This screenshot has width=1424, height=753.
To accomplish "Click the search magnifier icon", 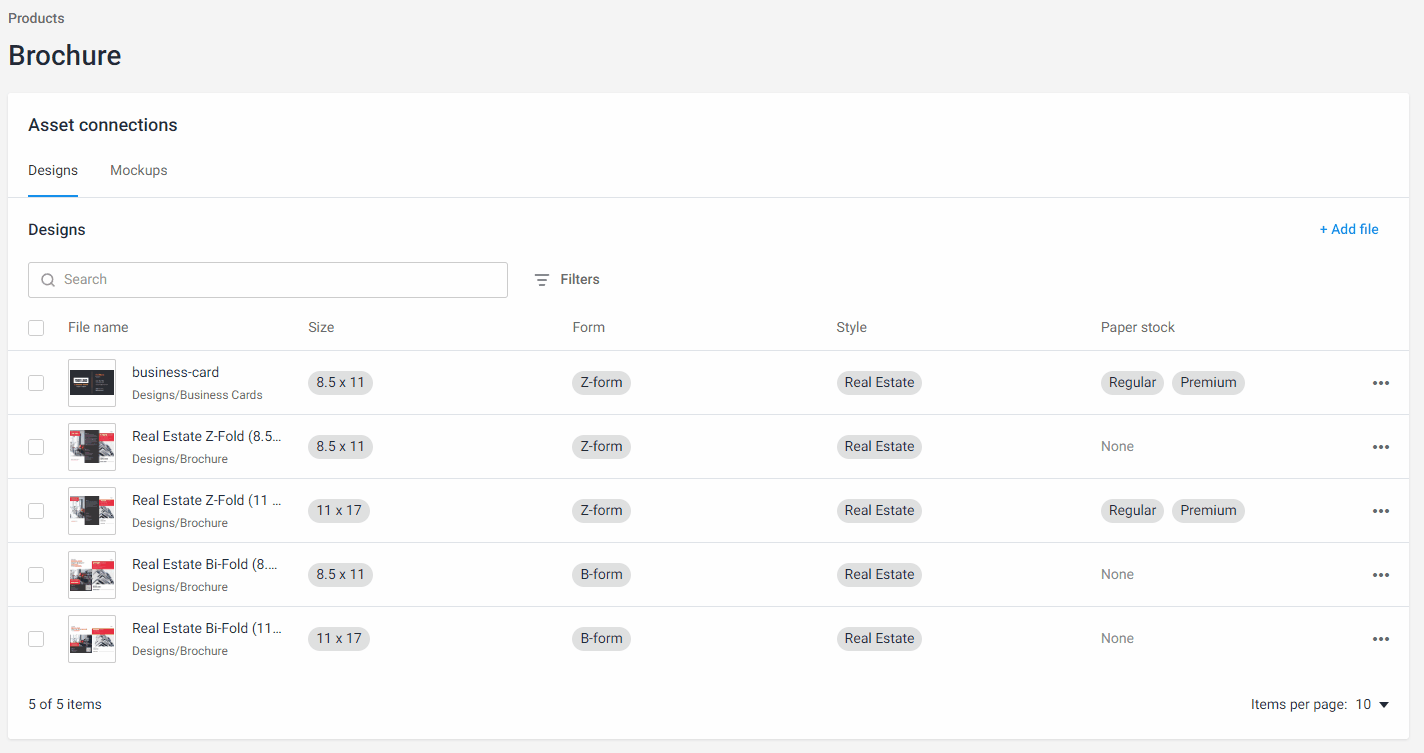I will tap(48, 280).
